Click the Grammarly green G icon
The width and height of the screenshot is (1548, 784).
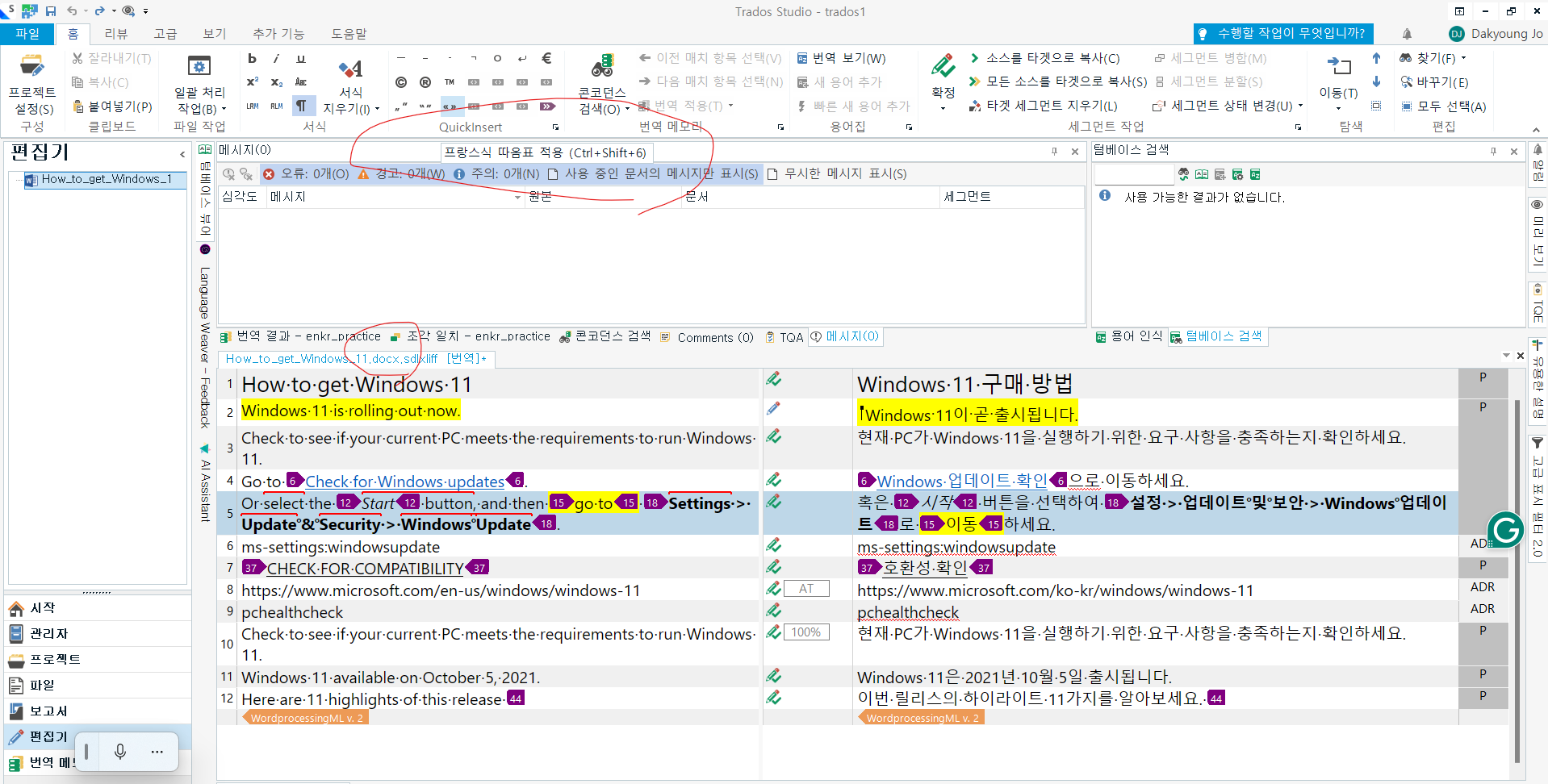[x=1504, y=530]
